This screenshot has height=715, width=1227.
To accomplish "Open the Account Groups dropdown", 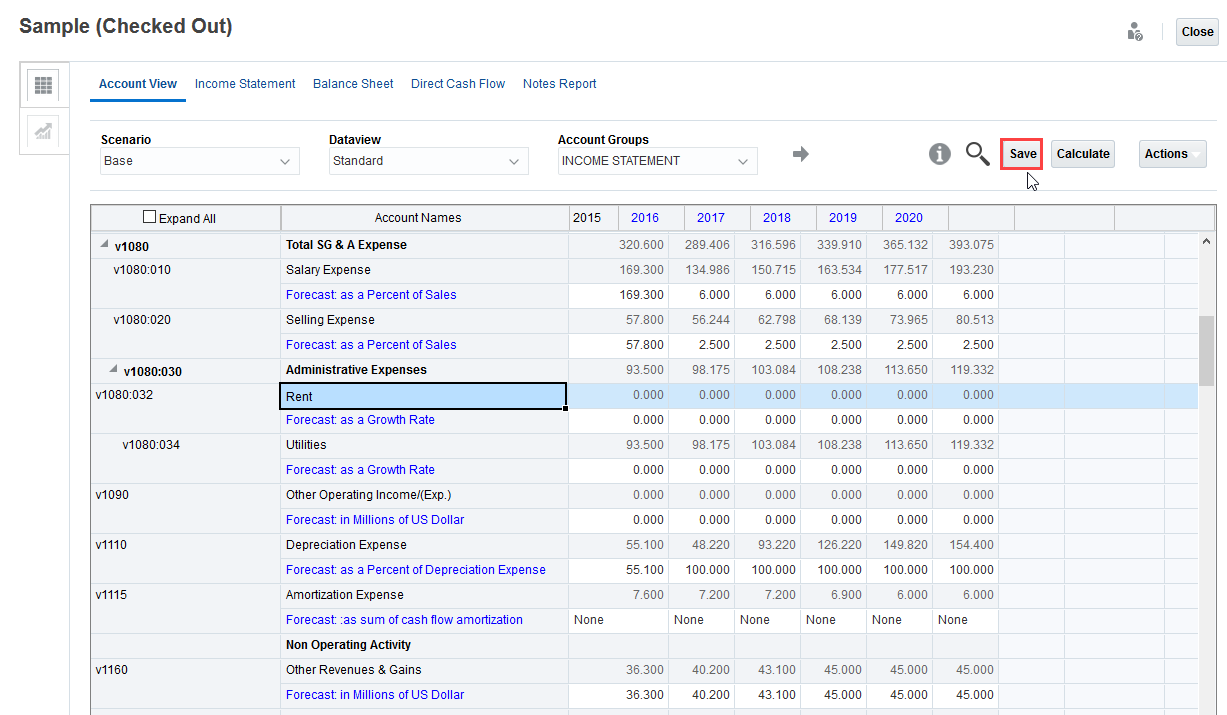I will 657,161.
